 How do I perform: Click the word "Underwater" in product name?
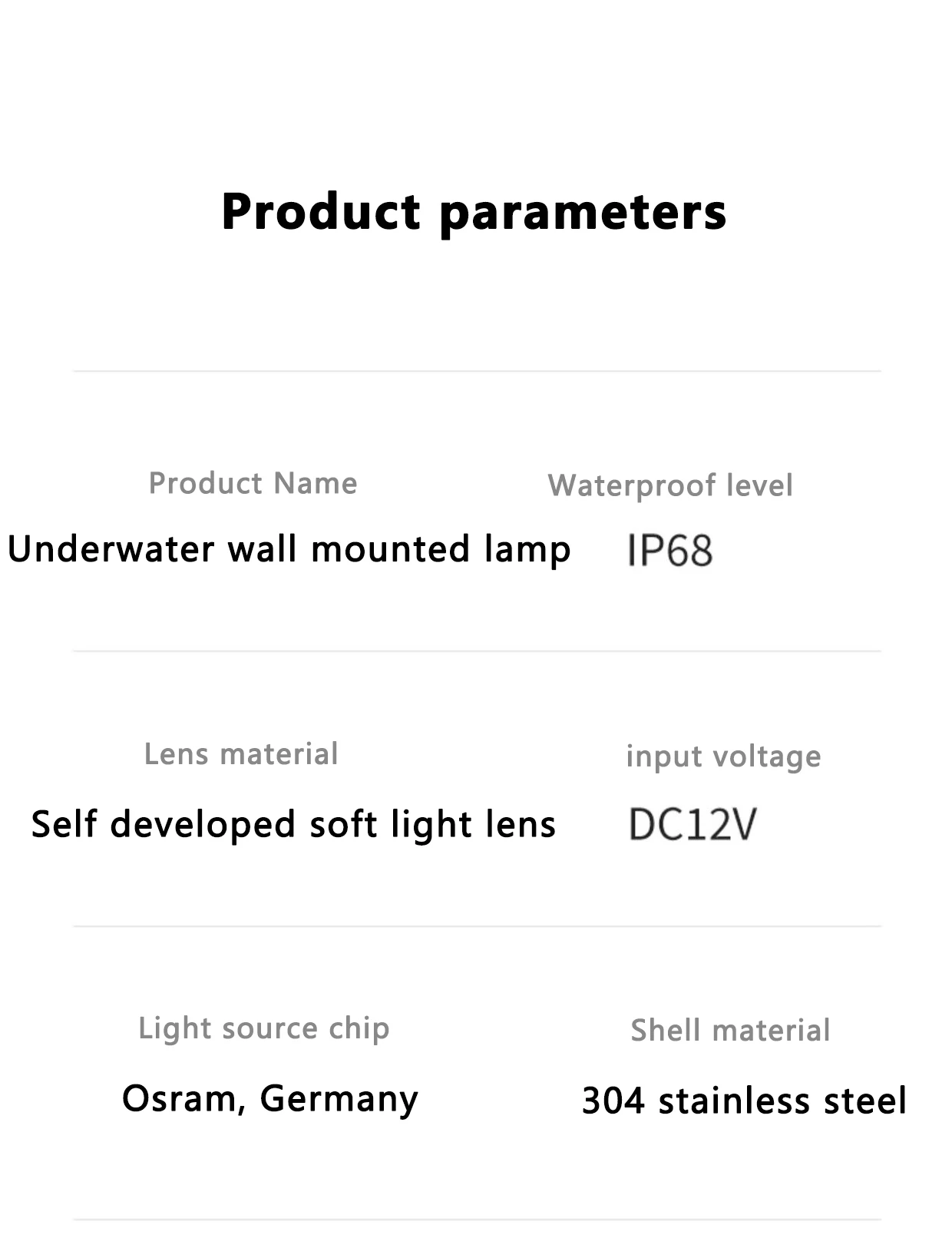[x=111, y=550]
